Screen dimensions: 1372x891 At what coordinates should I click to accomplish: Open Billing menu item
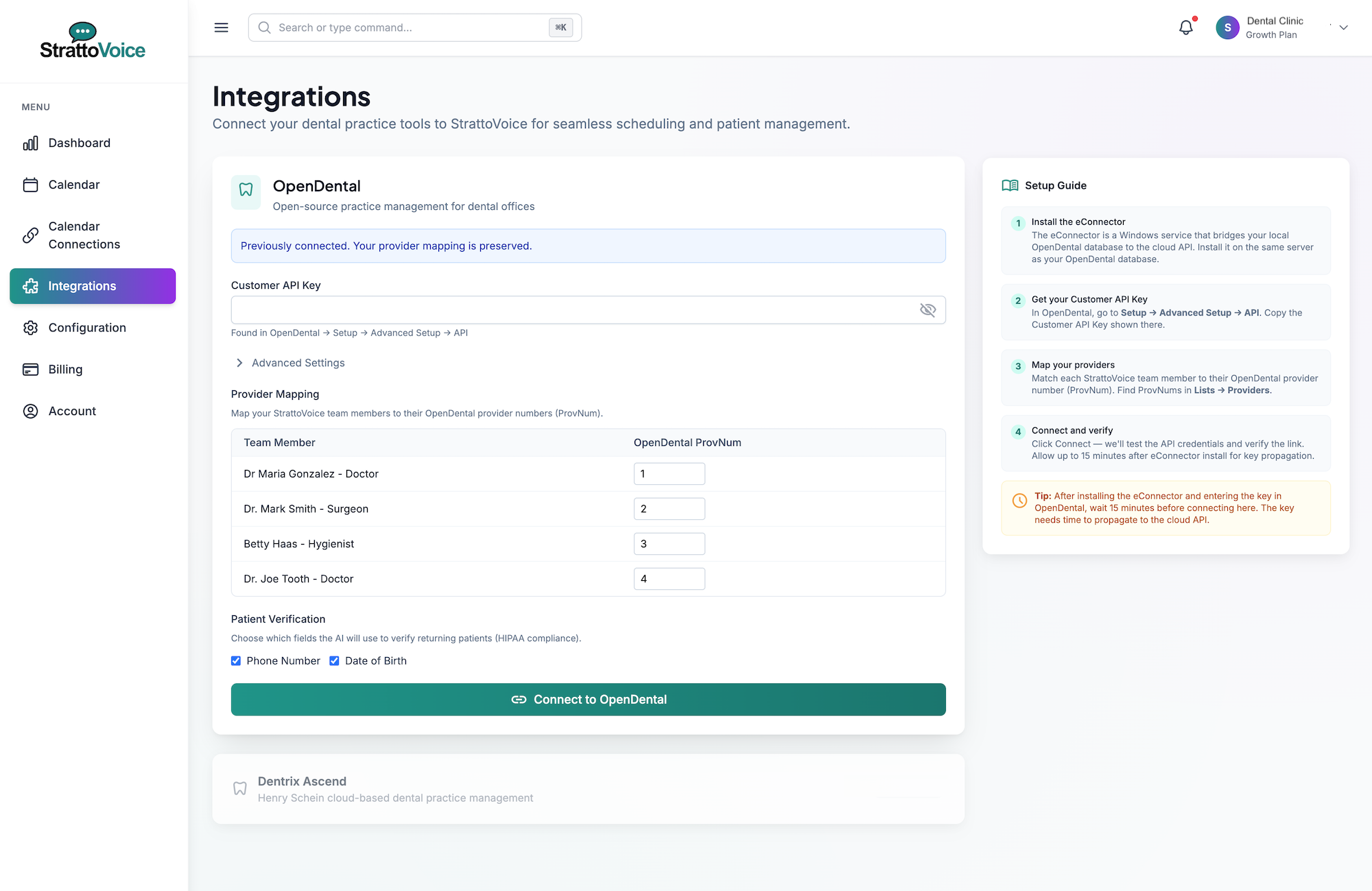pyautogui.click(x=93, y=370)
